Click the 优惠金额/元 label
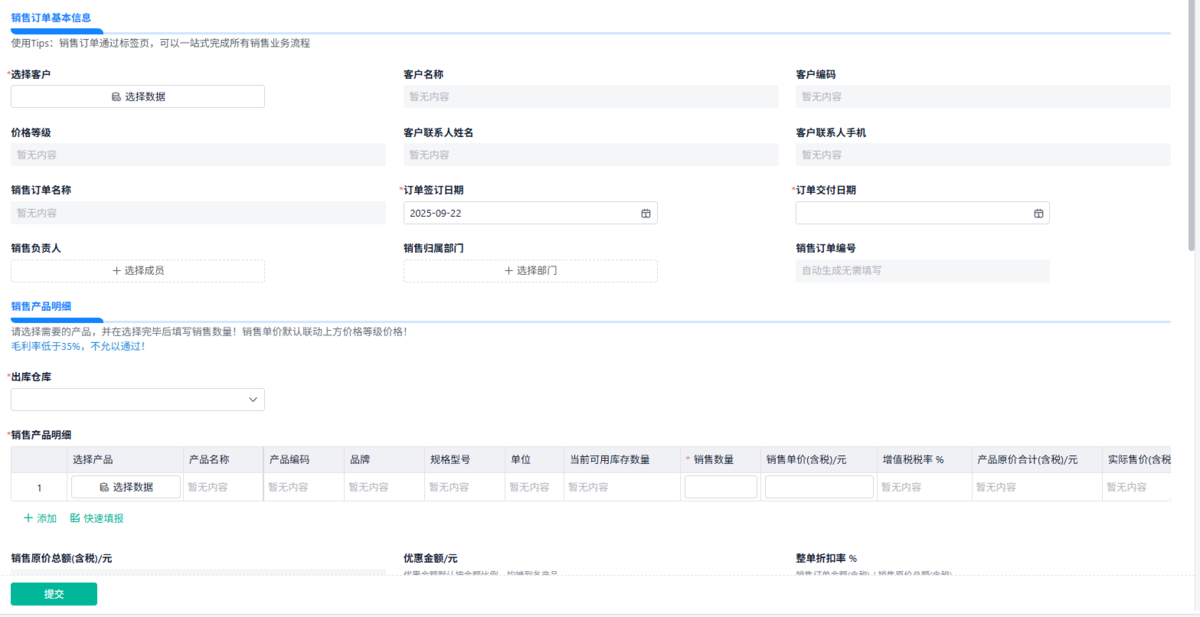 point(430,558)
